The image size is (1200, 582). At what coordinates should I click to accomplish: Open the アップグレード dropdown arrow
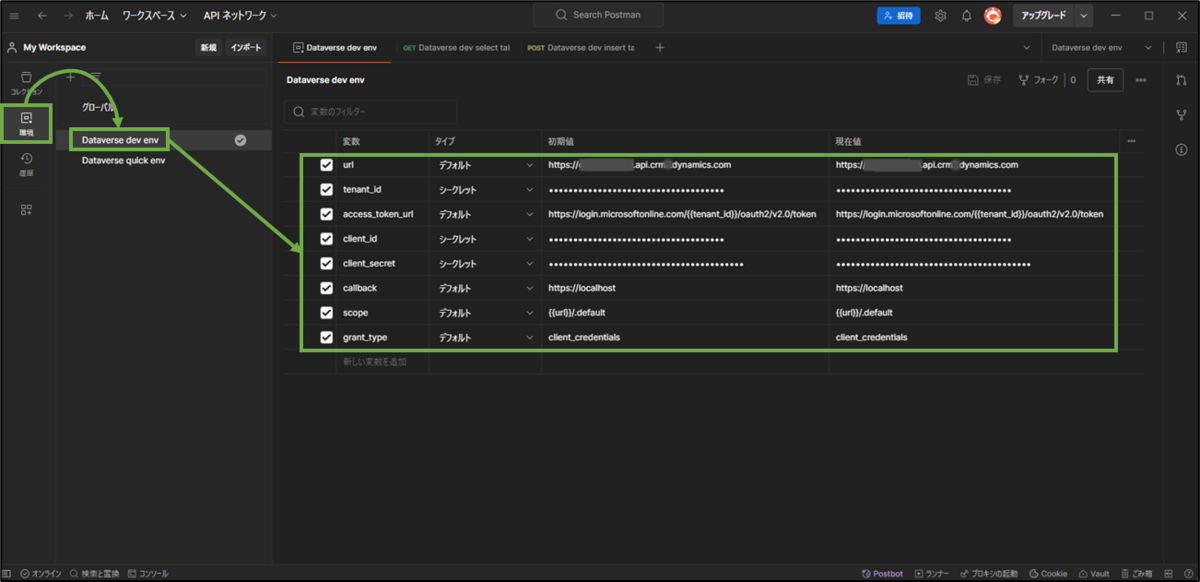point(1084,15)
